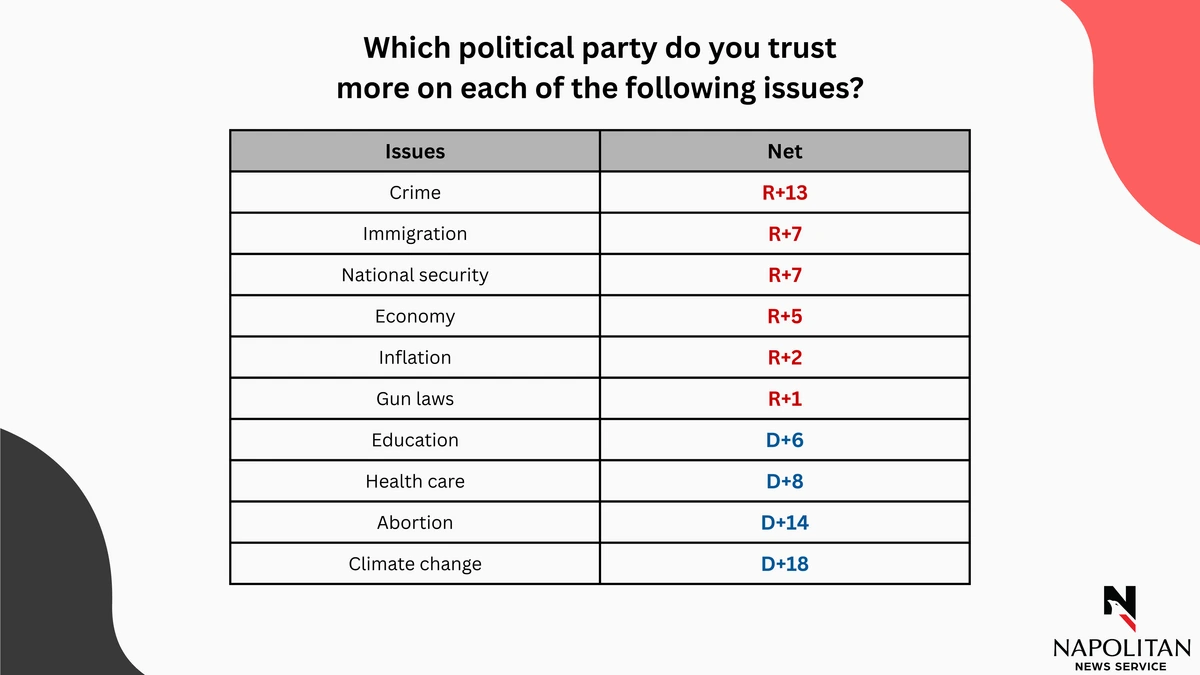Click the D+8 Health care value
This screenshot has width=1200, height=675.
point(785,481)
